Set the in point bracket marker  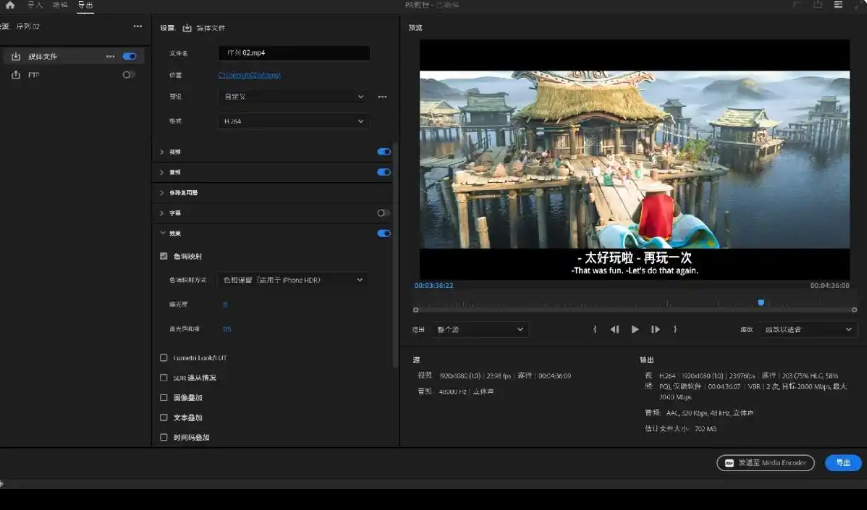tap(595, 329)
